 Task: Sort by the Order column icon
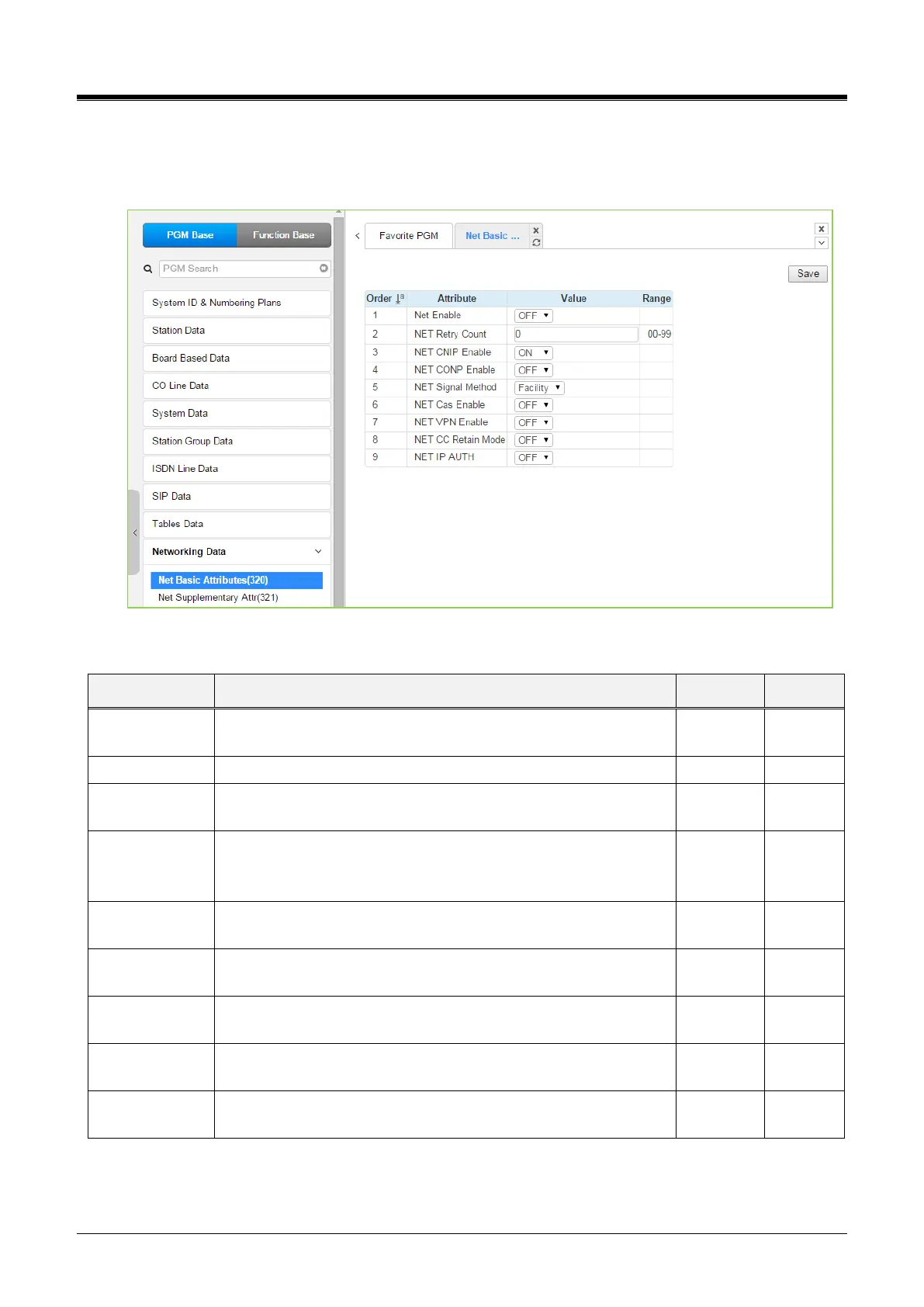point(400,298)
